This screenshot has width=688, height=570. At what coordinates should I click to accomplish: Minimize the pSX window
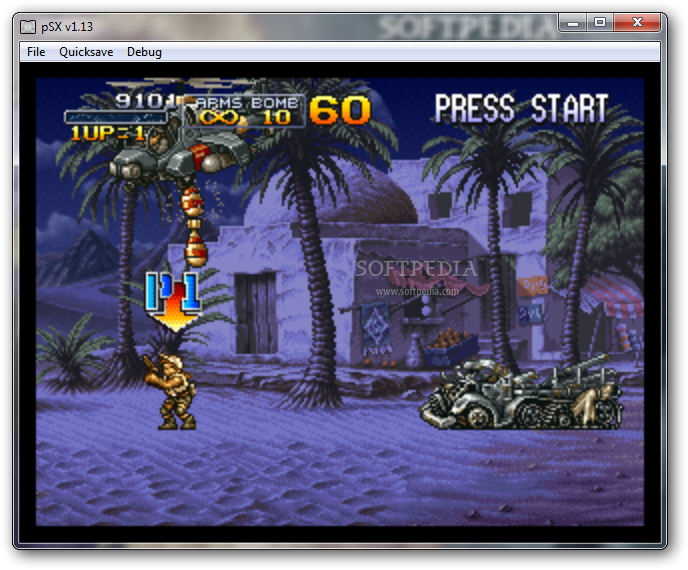point(573,23)
